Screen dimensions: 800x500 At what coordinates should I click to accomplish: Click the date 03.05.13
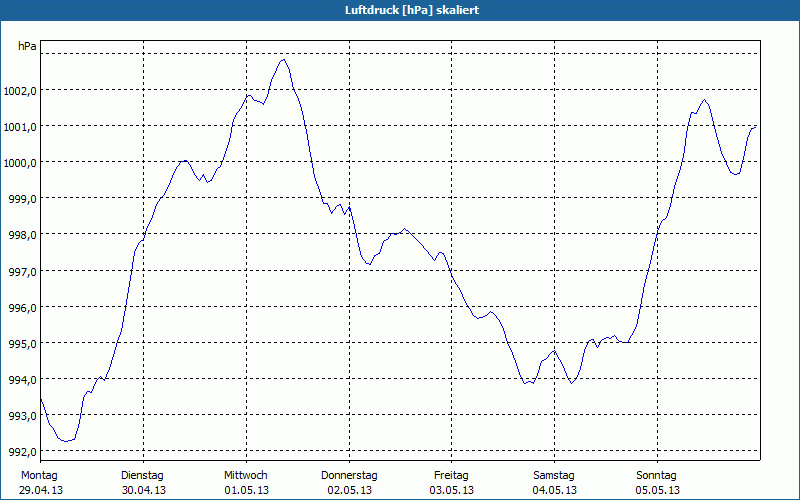[x=452, y=490]
